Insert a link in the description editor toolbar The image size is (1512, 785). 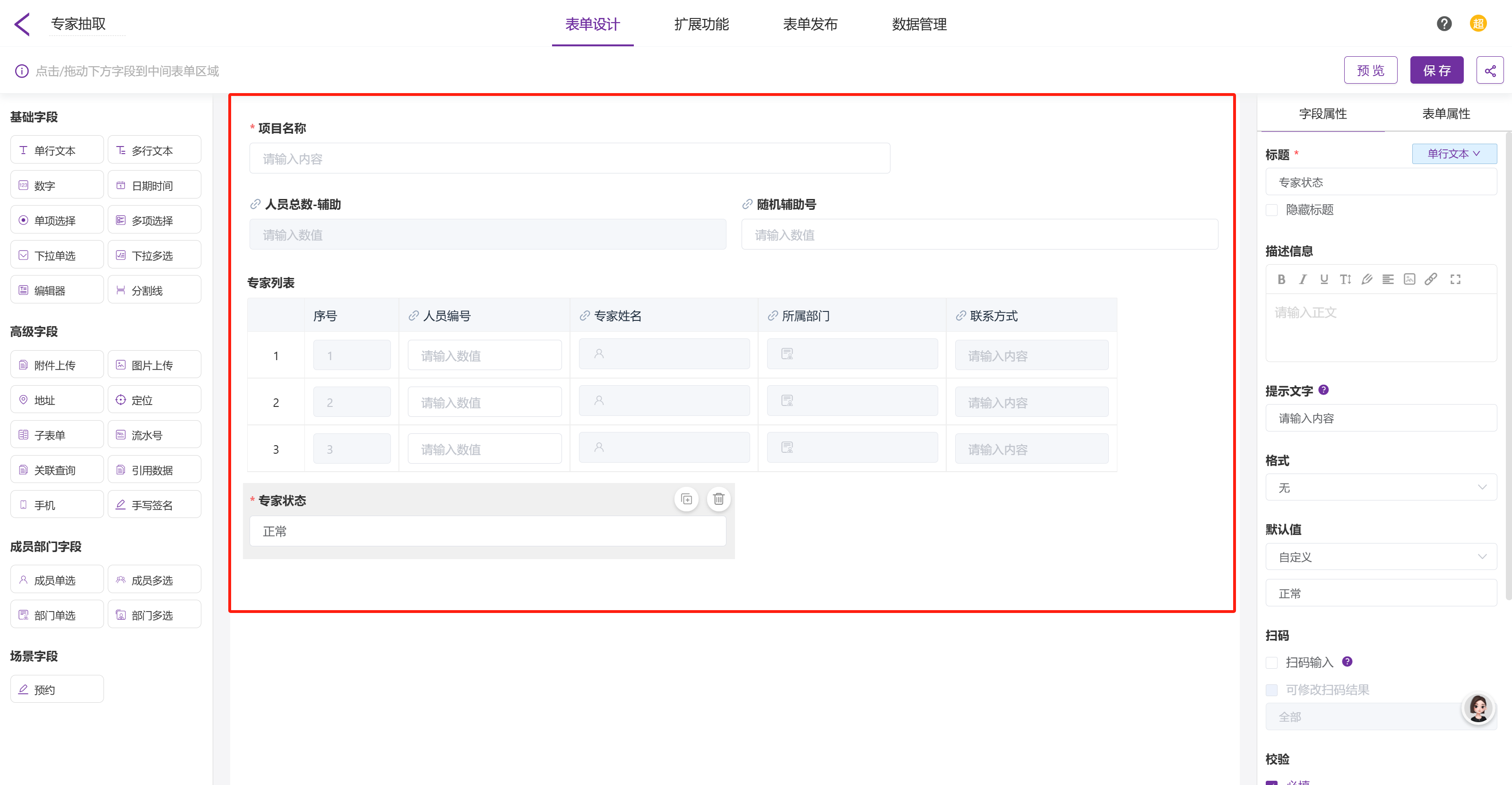click(1431, 279)
